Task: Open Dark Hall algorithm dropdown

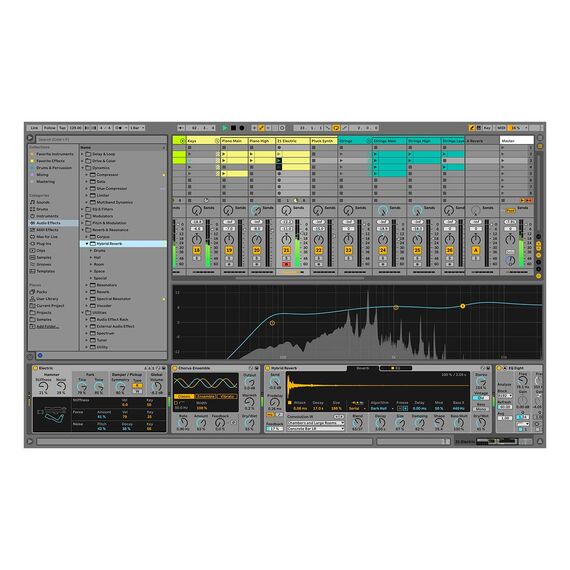Action: [x=382, y=409]
